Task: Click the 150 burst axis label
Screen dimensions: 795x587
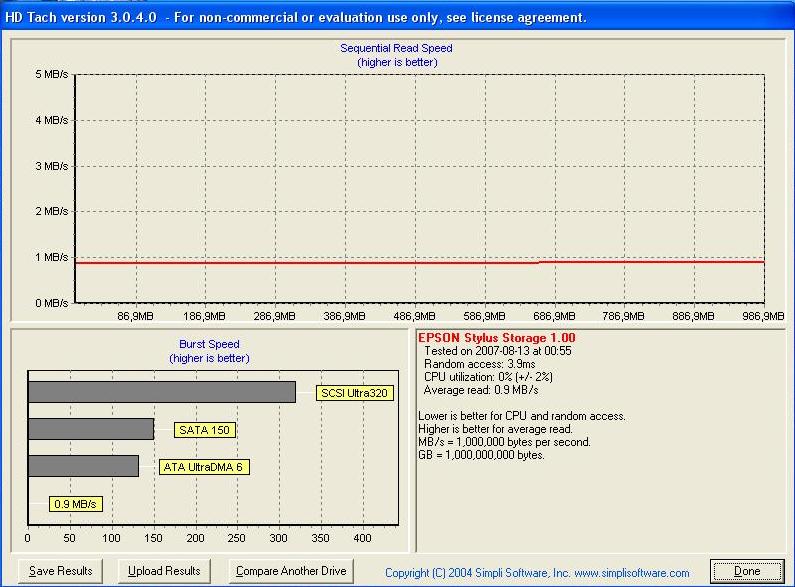Action: [153, 538]
